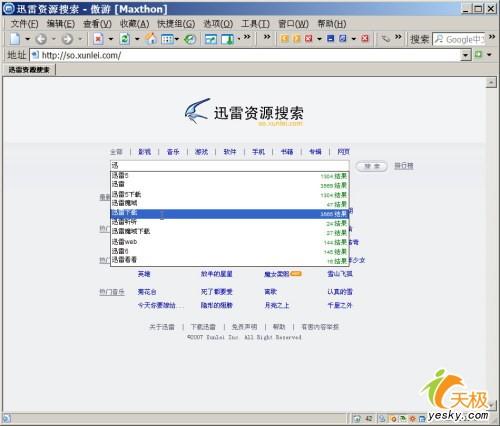Click the new blank page toolbar icon
Screen dimensions: 500x426
[15, 39]
